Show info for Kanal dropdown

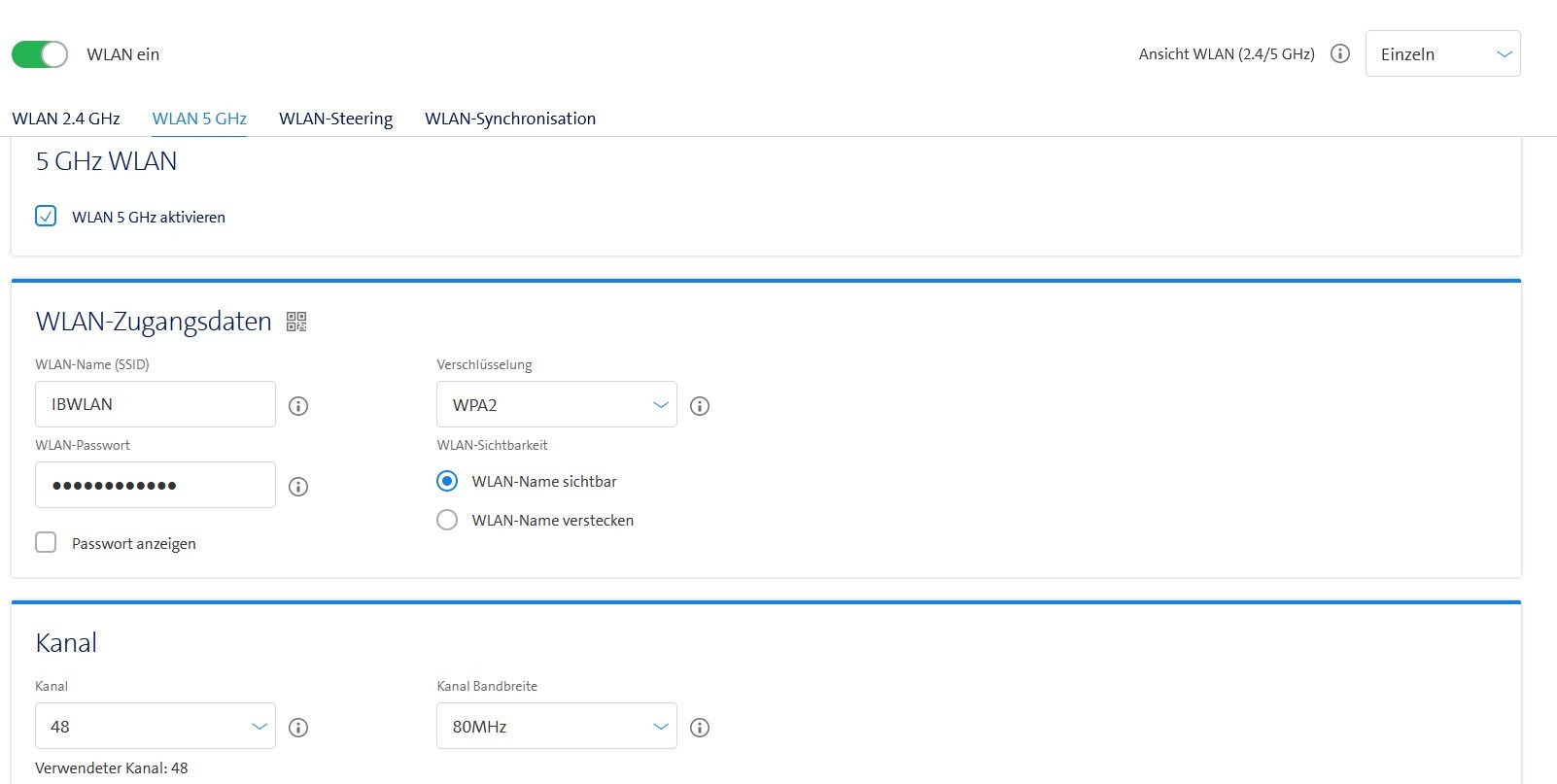(x=298, y=728)
